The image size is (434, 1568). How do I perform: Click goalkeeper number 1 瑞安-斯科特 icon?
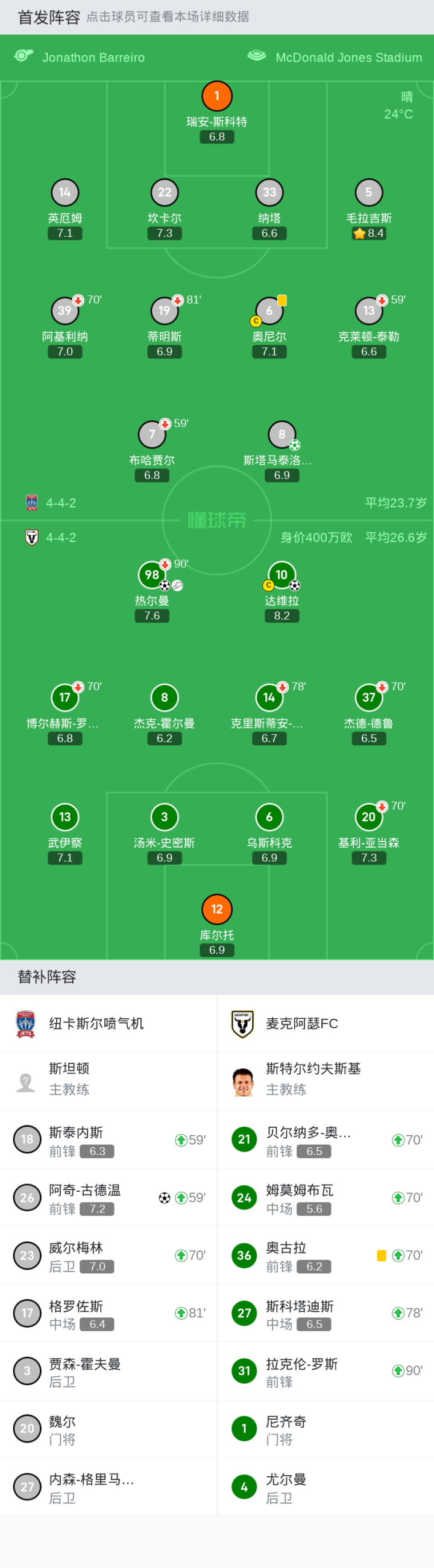point(216,96)
